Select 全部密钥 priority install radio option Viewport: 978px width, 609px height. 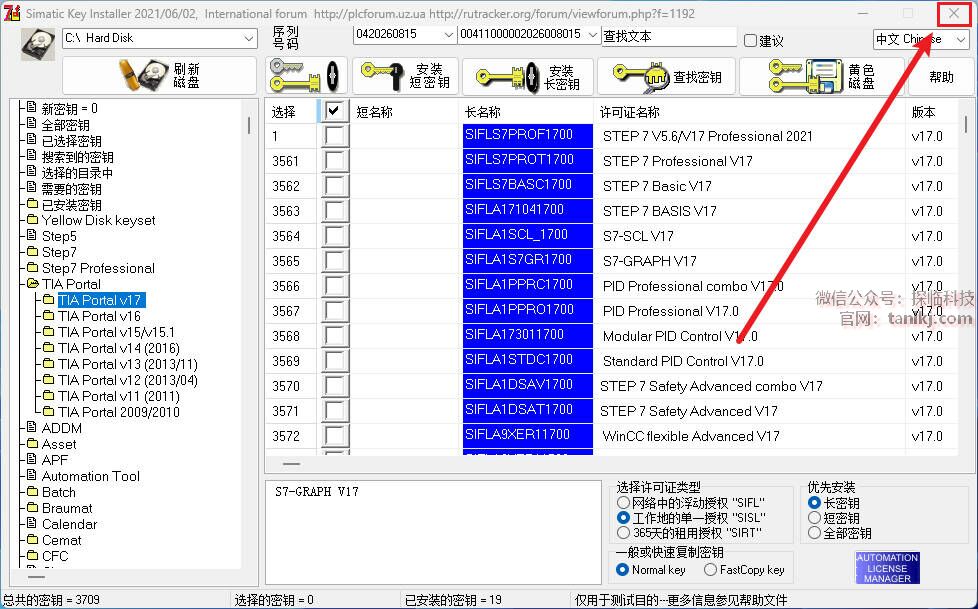pyautogui.click(x=814, y=533)
